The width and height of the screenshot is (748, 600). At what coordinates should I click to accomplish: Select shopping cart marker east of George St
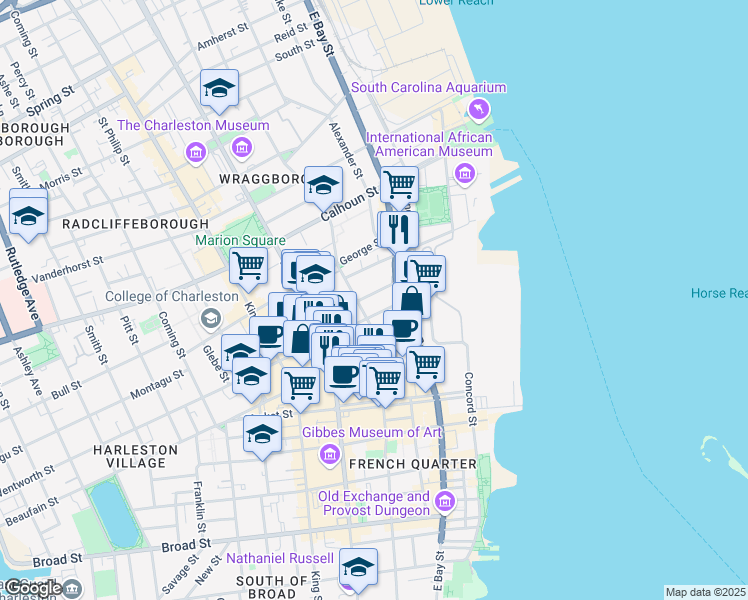point(426,272)
